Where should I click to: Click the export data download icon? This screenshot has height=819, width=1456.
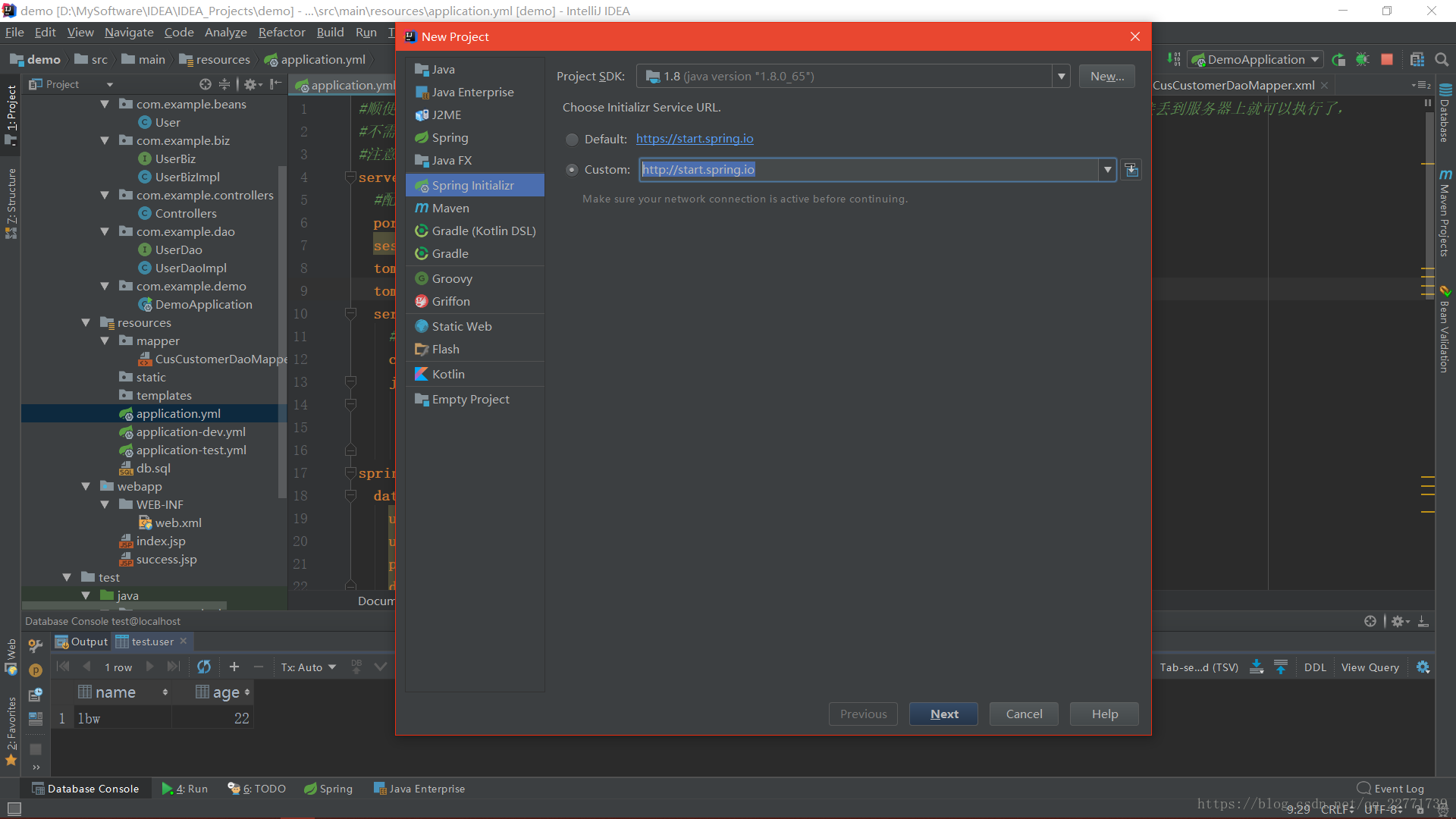[x=1257, y=667]
